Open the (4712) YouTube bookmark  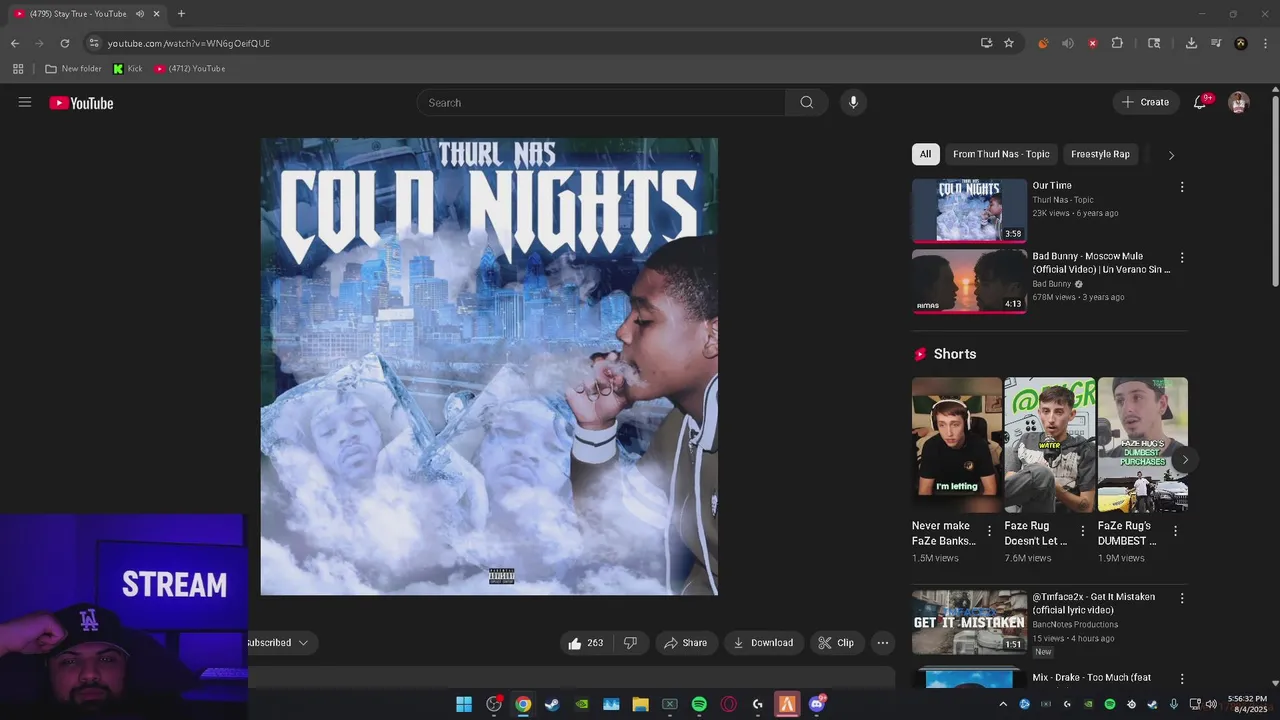[190, 69]
